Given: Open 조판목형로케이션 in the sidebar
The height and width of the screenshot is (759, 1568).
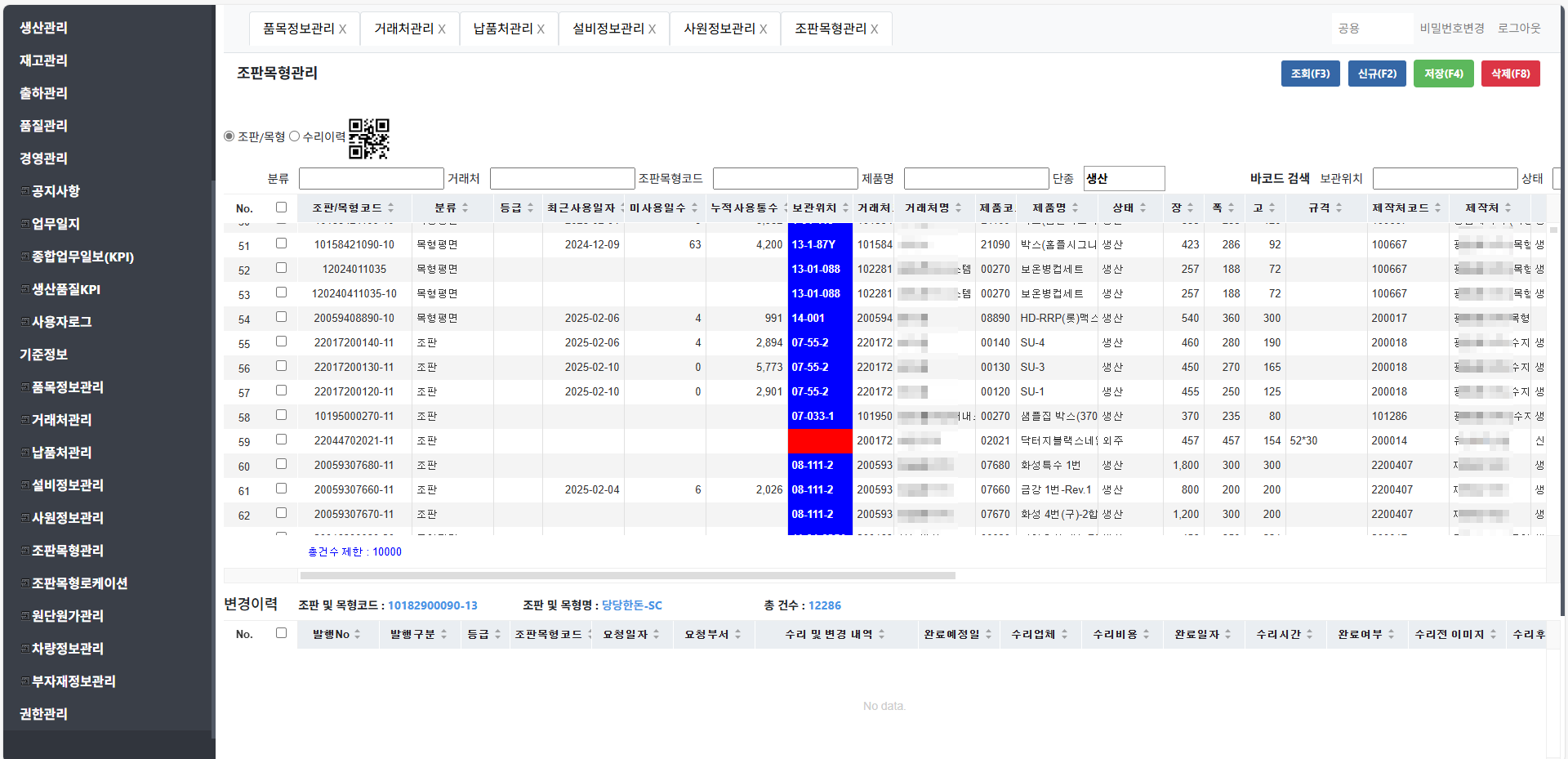Looking at the screenshot, I should (79, 583).
